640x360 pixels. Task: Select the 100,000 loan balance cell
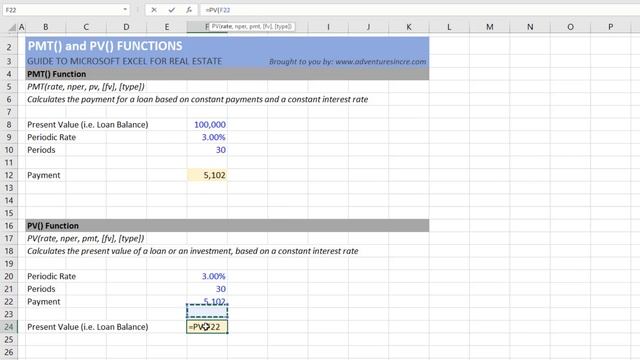point(207,124)
